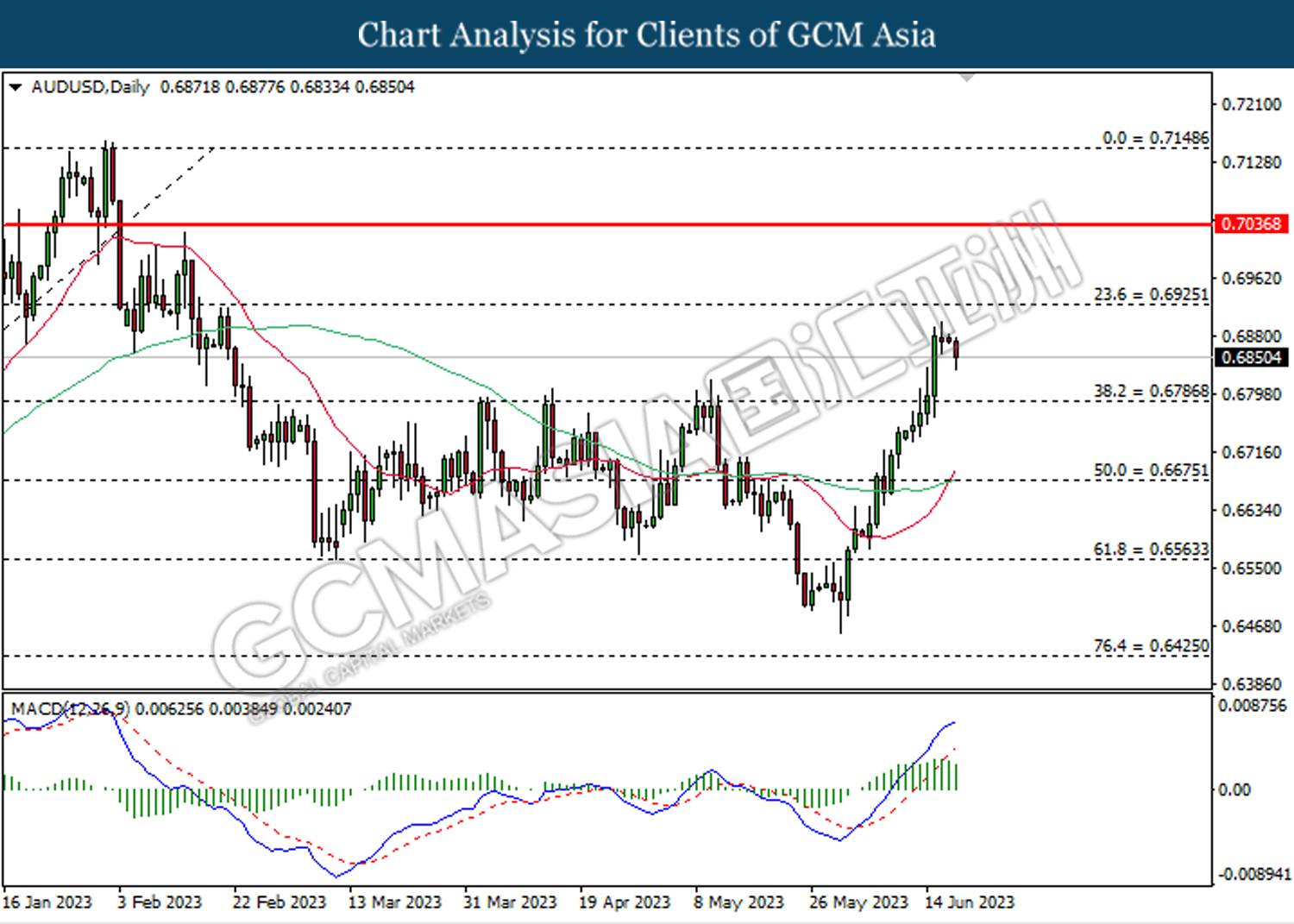Image resolution: width=1294 pixels, height=924 pixels.
Task: Click the date label 26 May 2023
Action: coord(859,902)
